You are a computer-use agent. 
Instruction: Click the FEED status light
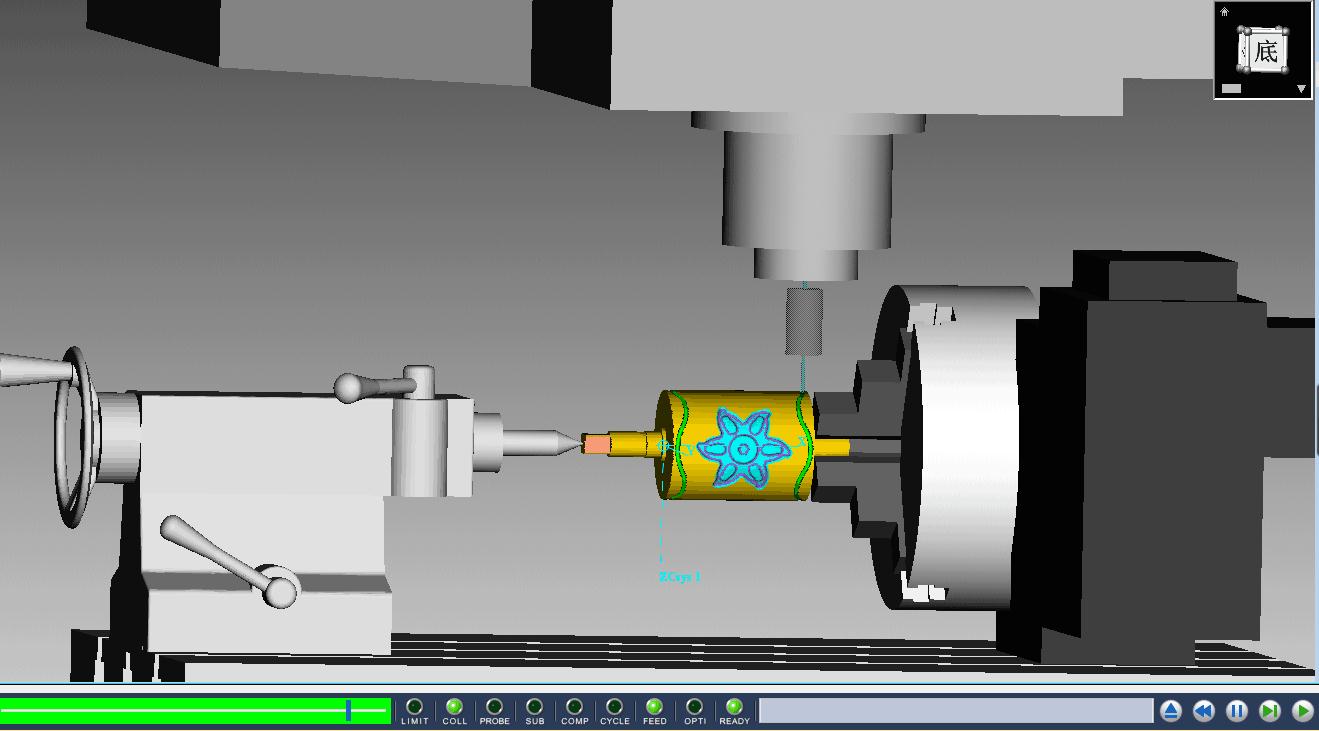[x=654, y=707]
